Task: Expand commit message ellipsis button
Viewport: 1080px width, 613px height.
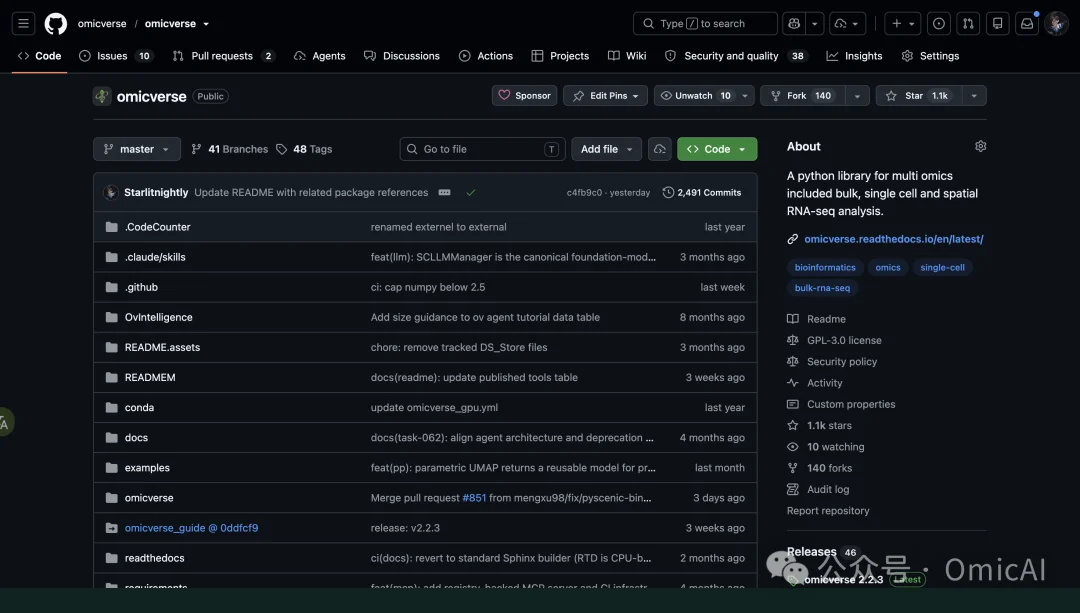Action: point(444,192)
